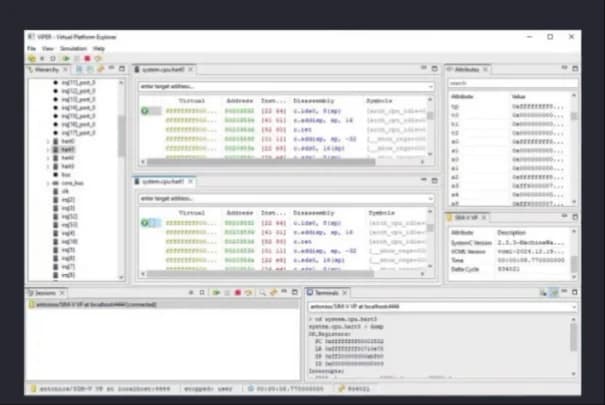The height and width of the screenshot is (405, 605).
Task: Open the Help menu
Action: [99, 48]
